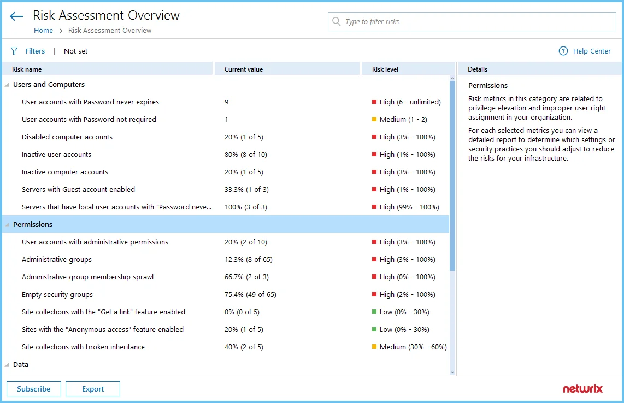
Task: Click the 'Not set' filter status text
Action: click(75, 51)
